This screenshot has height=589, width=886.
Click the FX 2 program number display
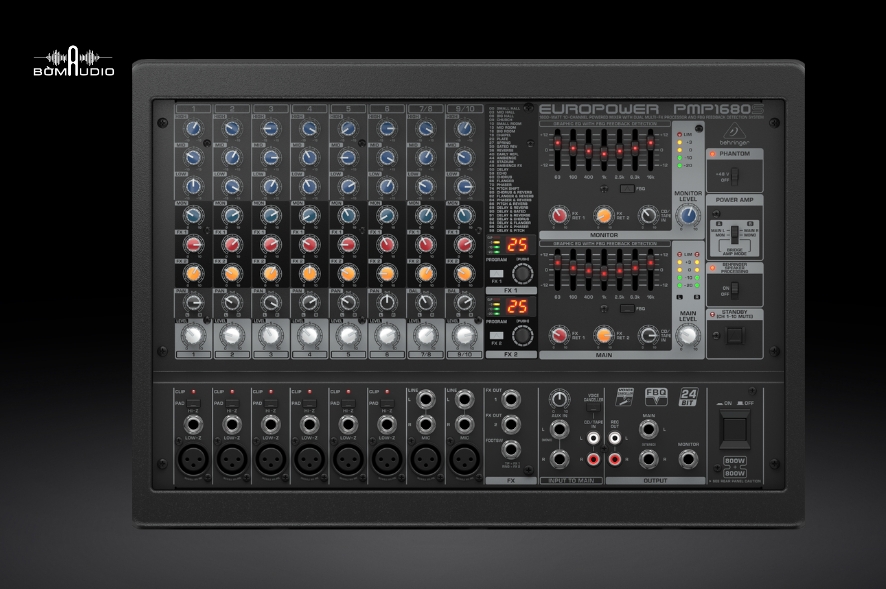pyautogui.click(x=516, y=307)
